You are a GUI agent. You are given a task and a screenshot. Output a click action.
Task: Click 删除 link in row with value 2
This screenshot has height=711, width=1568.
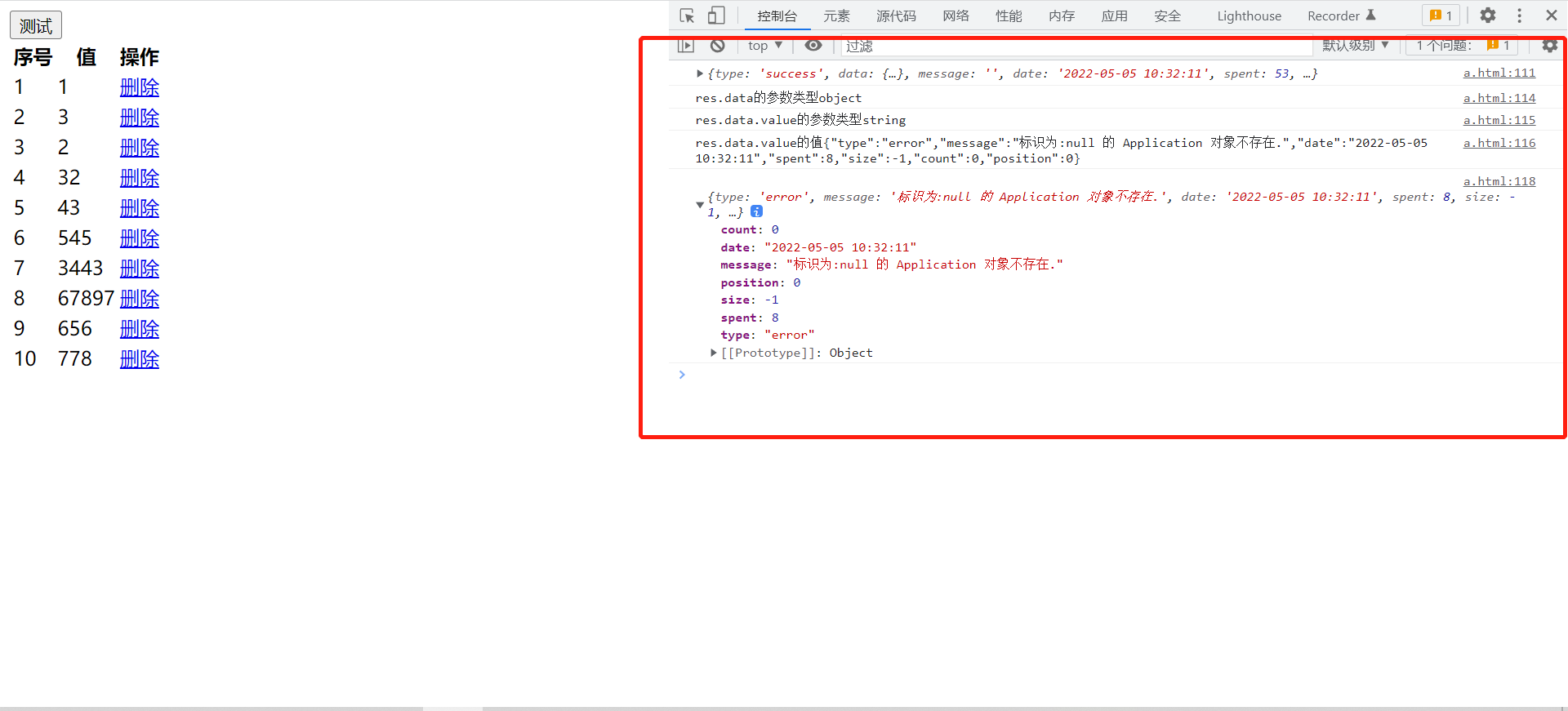point(140,148)
